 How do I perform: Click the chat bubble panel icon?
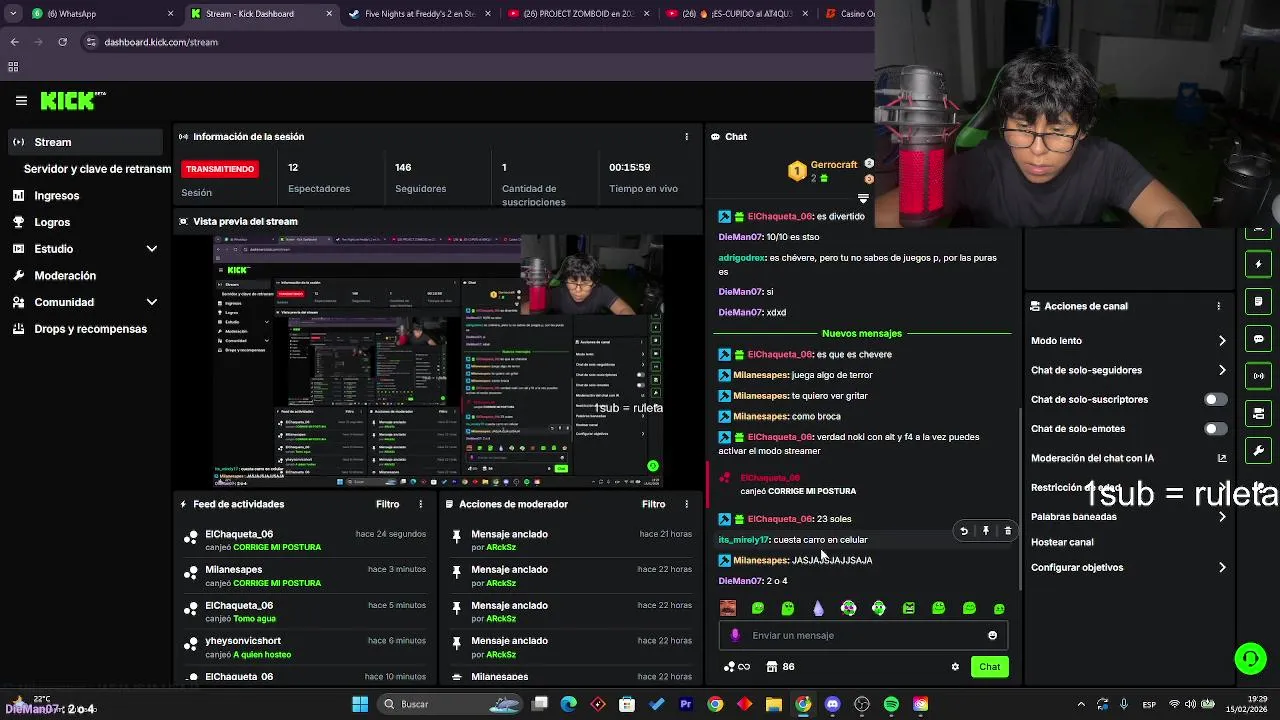(x=1258, y=339)
